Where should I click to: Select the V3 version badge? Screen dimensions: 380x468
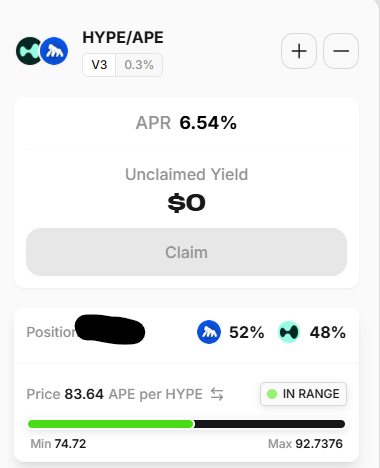(99, 65)
